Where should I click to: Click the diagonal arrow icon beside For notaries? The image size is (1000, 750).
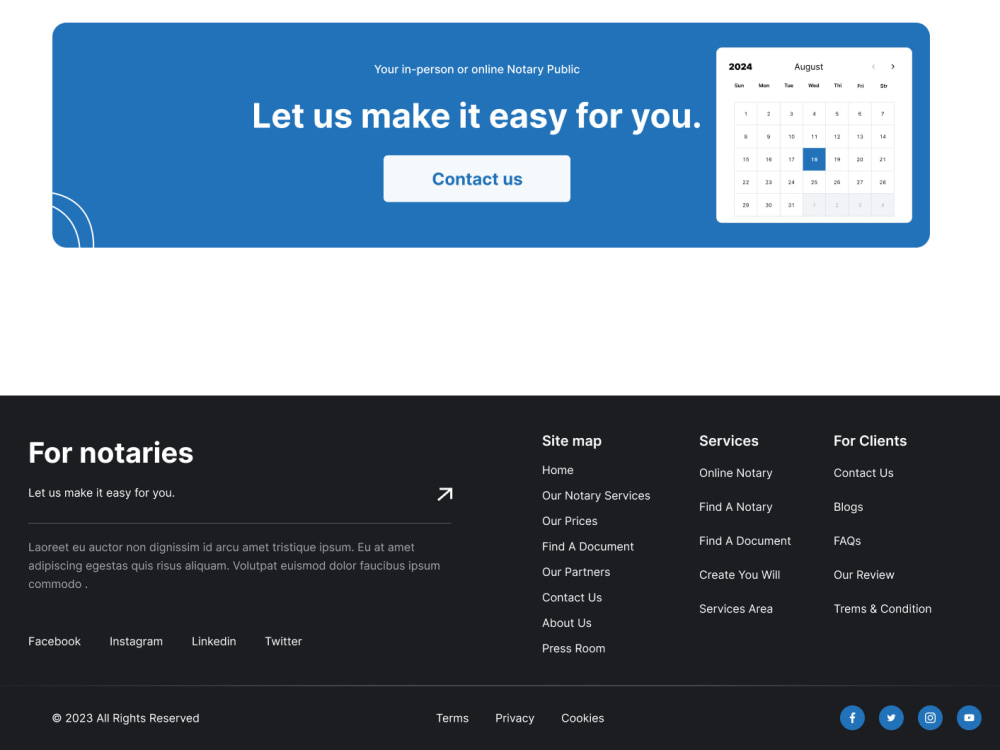(445, 494)
